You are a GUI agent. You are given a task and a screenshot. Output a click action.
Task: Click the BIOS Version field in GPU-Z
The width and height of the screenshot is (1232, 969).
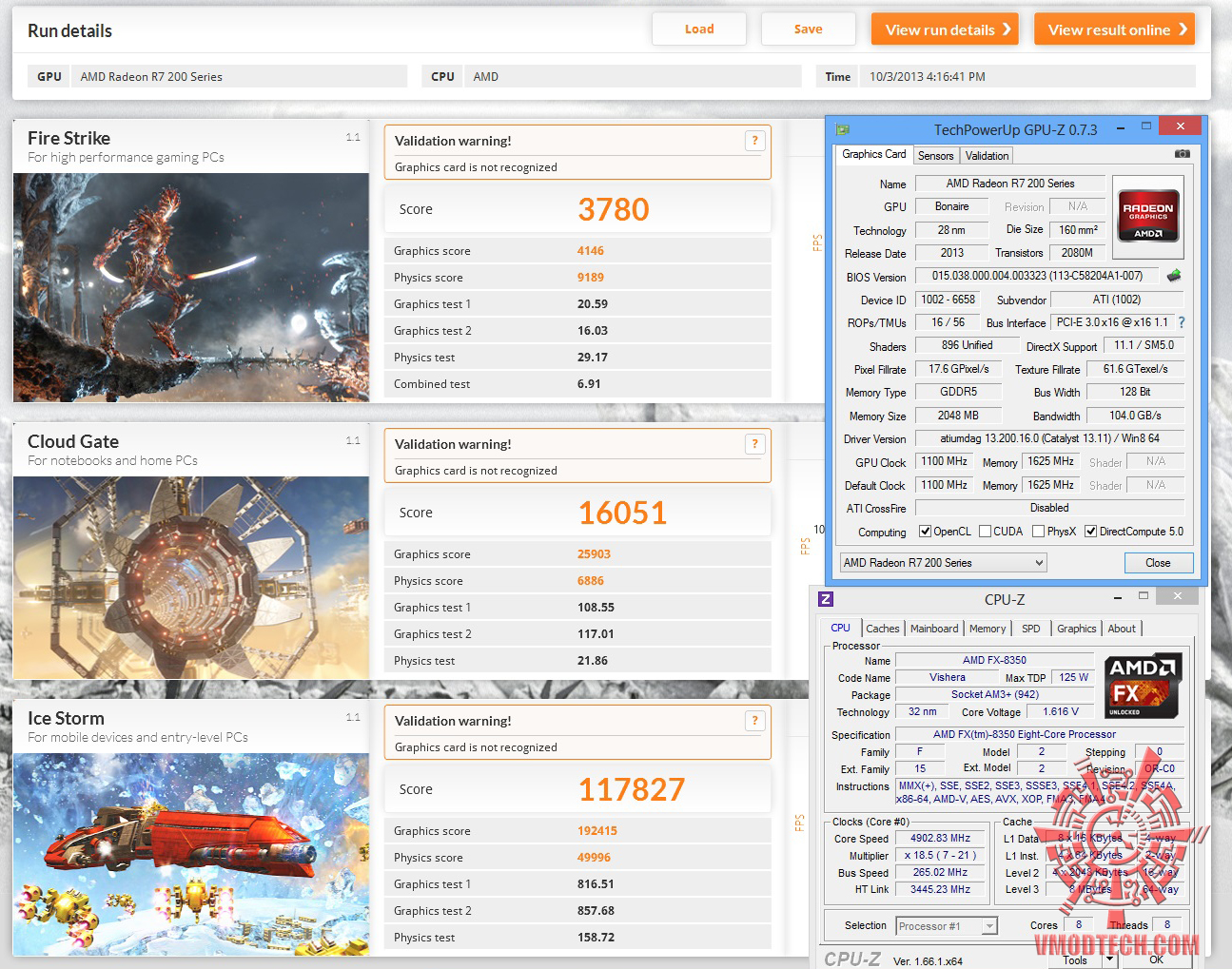(x=1037, y=276)
